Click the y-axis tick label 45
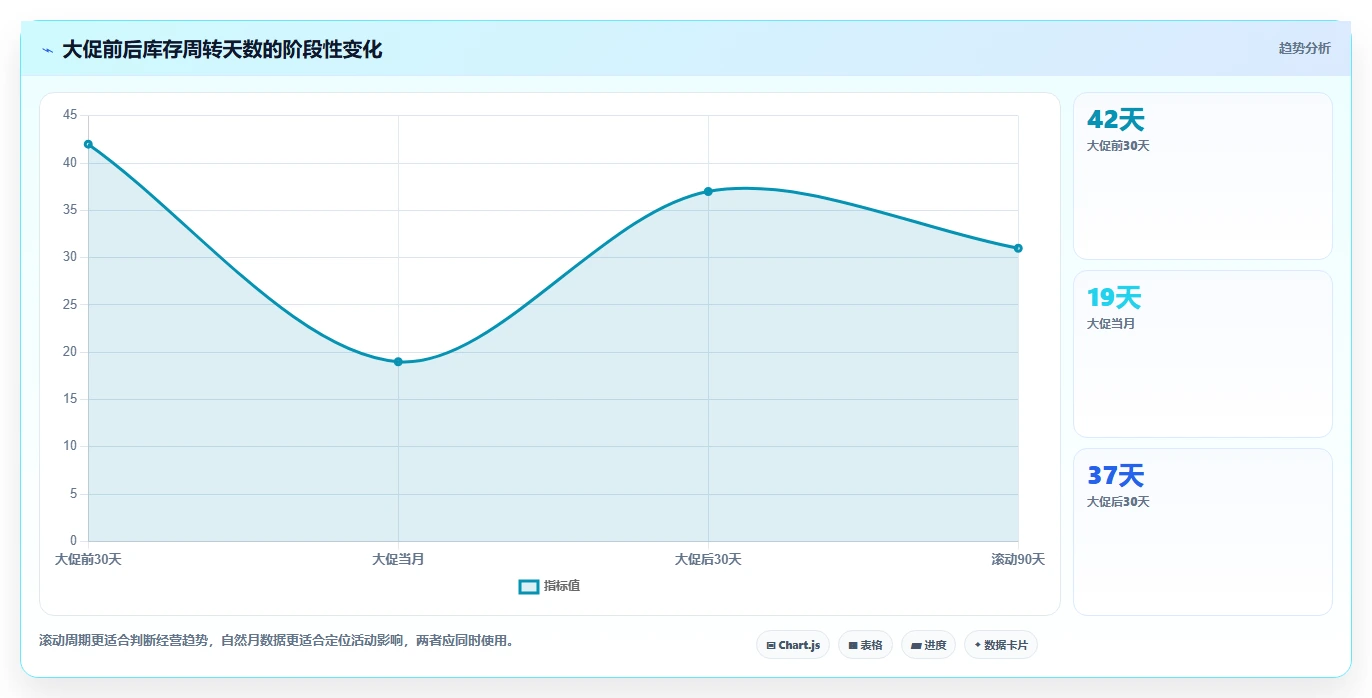Viewport: 1372px width, 698px height. [x=70, y=115]
